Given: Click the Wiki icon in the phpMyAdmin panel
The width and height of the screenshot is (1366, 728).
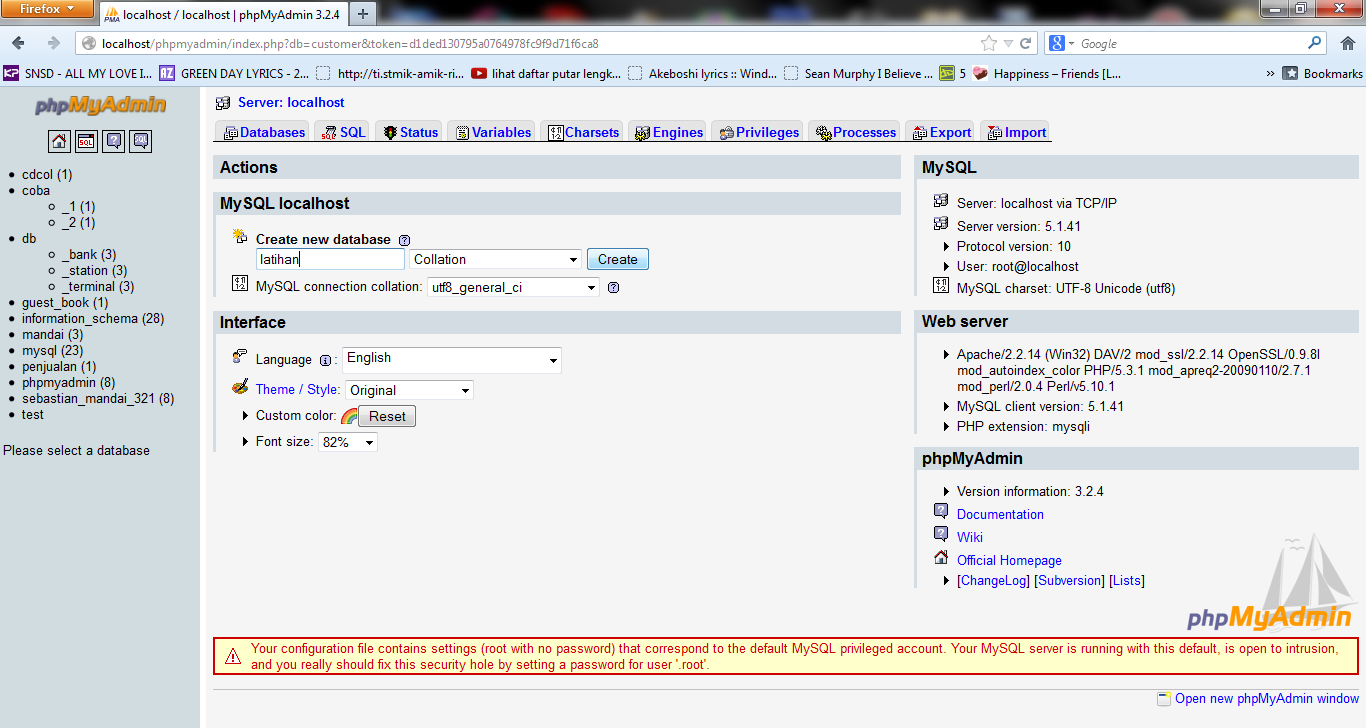Looking at the screenshot, I should pos(941,534).
